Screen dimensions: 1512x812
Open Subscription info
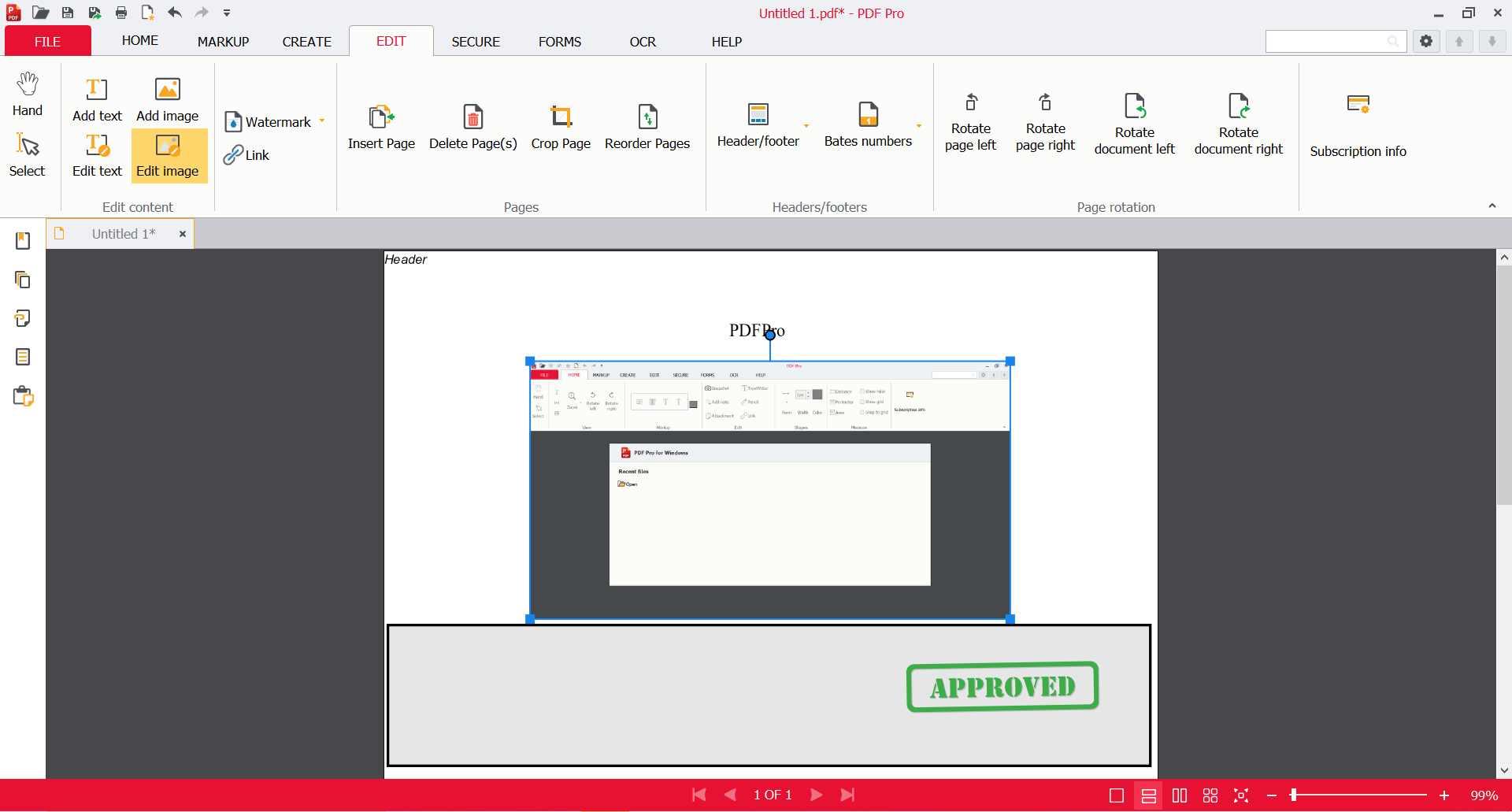click(x=1358, y=126)
